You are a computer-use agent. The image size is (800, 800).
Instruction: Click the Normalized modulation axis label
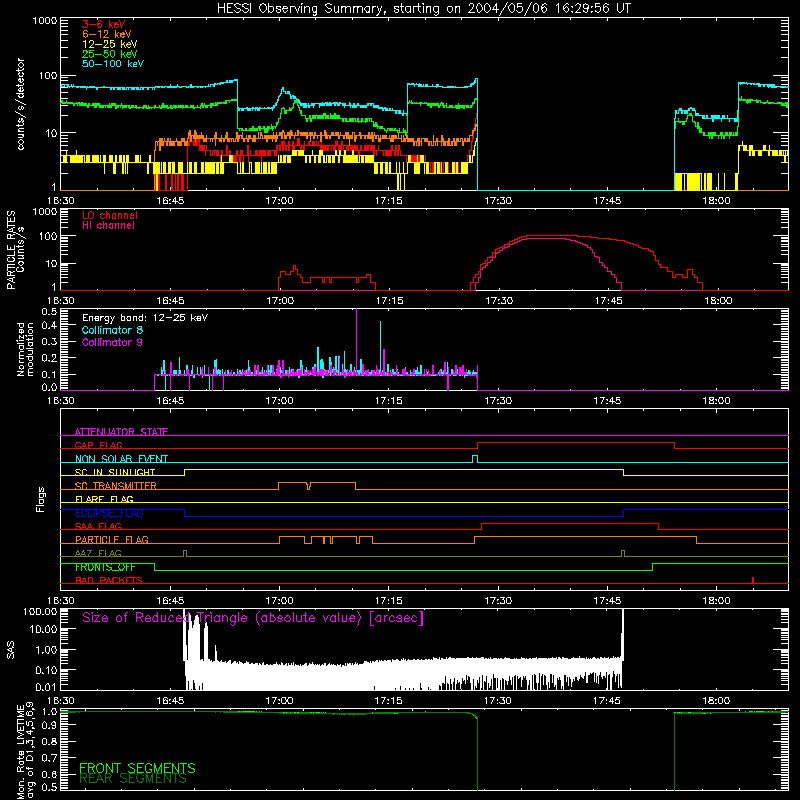pyautogui.click(x=26, y=349)
